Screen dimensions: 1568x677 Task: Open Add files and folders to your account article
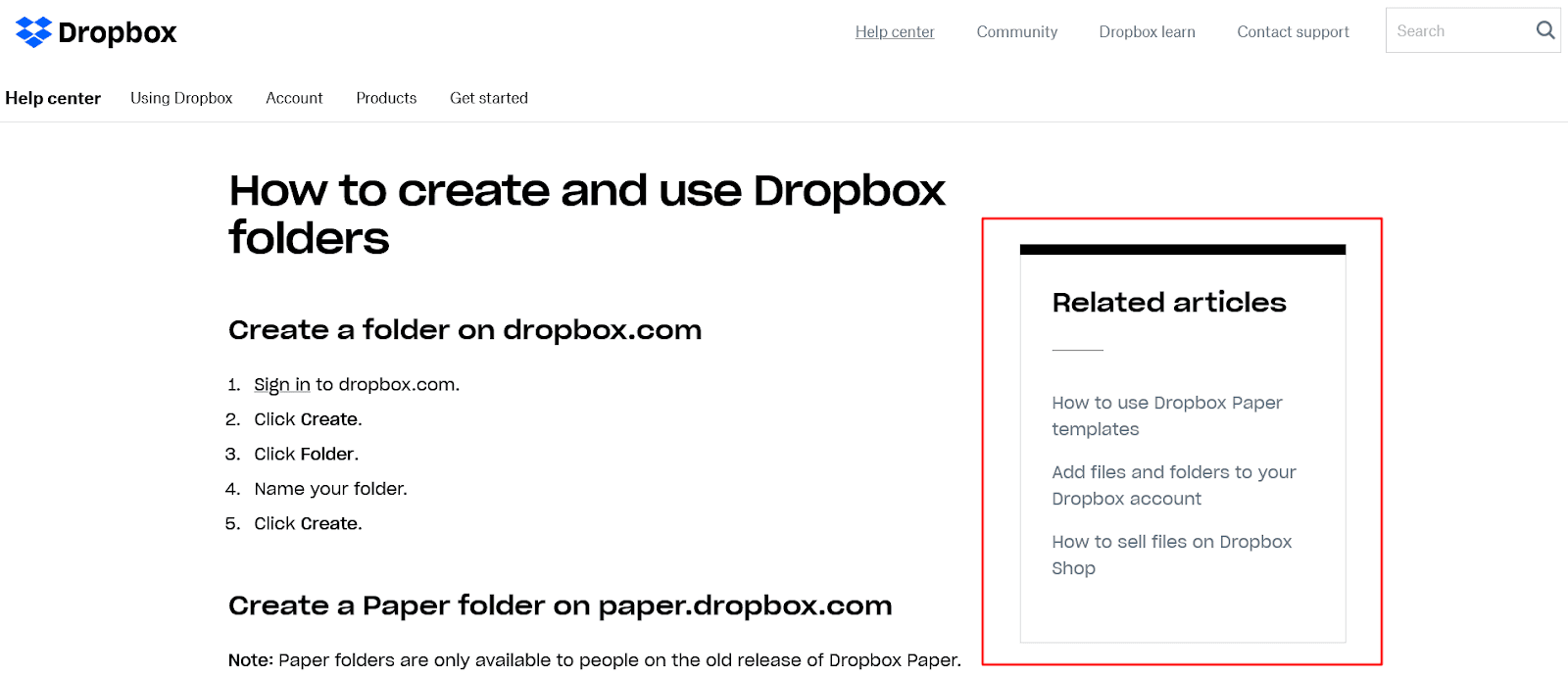pyautogui.click(x=1173, y=485)
